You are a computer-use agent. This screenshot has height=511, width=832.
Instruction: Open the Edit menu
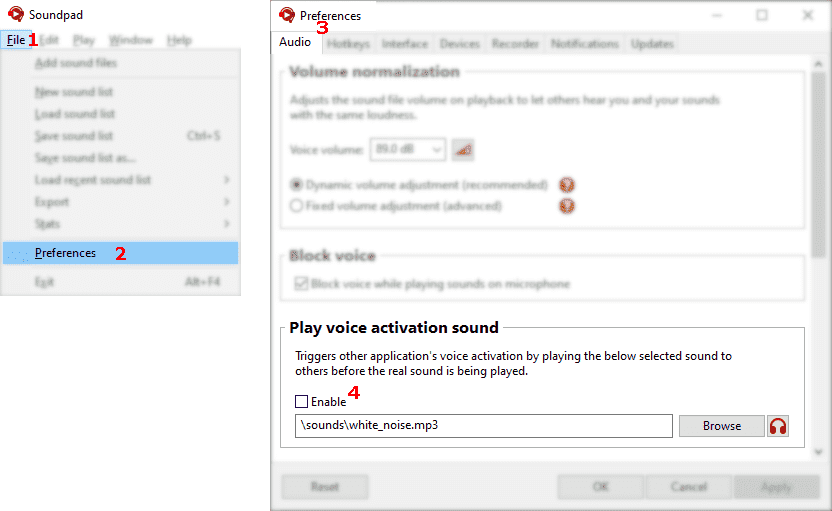coord(49,40)
